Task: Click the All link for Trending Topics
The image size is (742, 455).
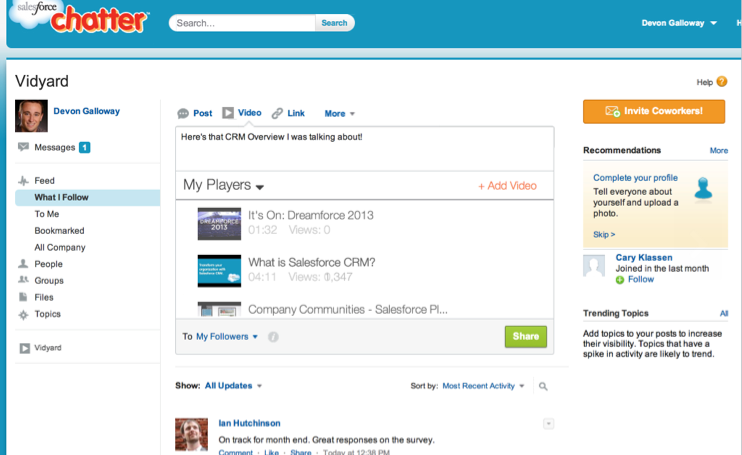Action: point(724,314)
